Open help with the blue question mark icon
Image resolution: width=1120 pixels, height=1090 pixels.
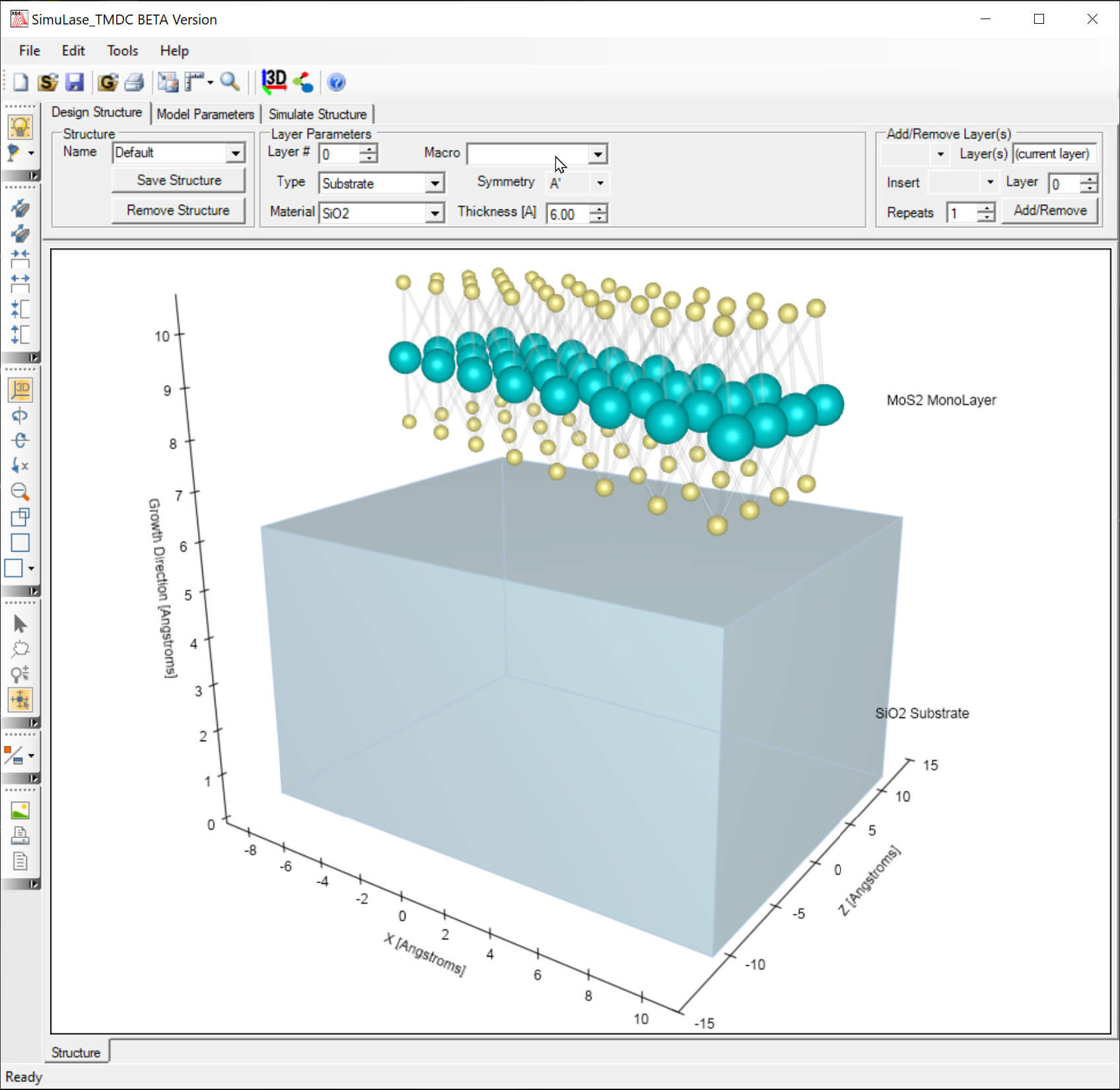pos(336,82)
